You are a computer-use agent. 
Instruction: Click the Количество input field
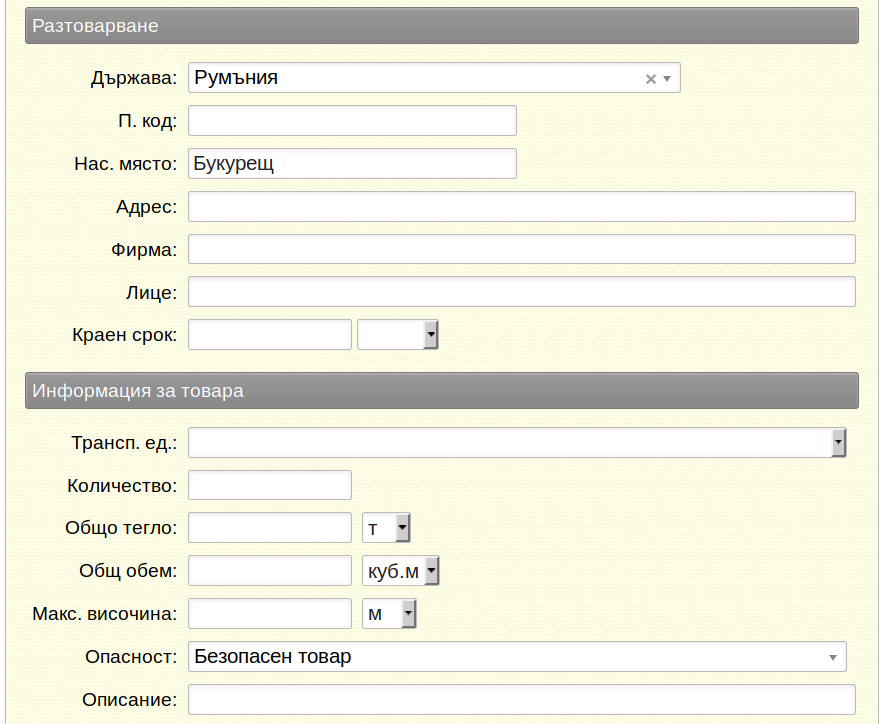coord(270,485)
